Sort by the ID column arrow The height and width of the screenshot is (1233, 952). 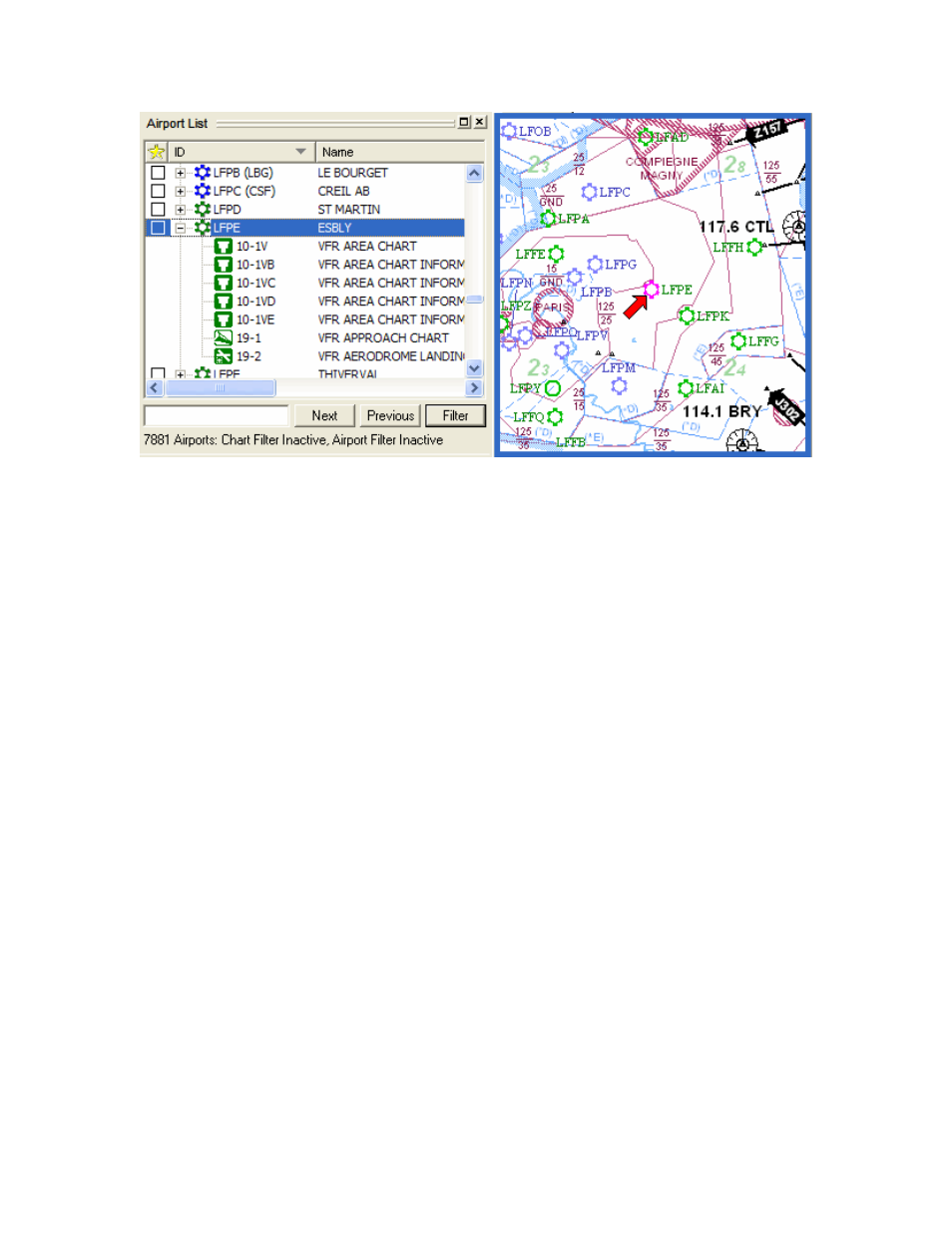(300, 152)
